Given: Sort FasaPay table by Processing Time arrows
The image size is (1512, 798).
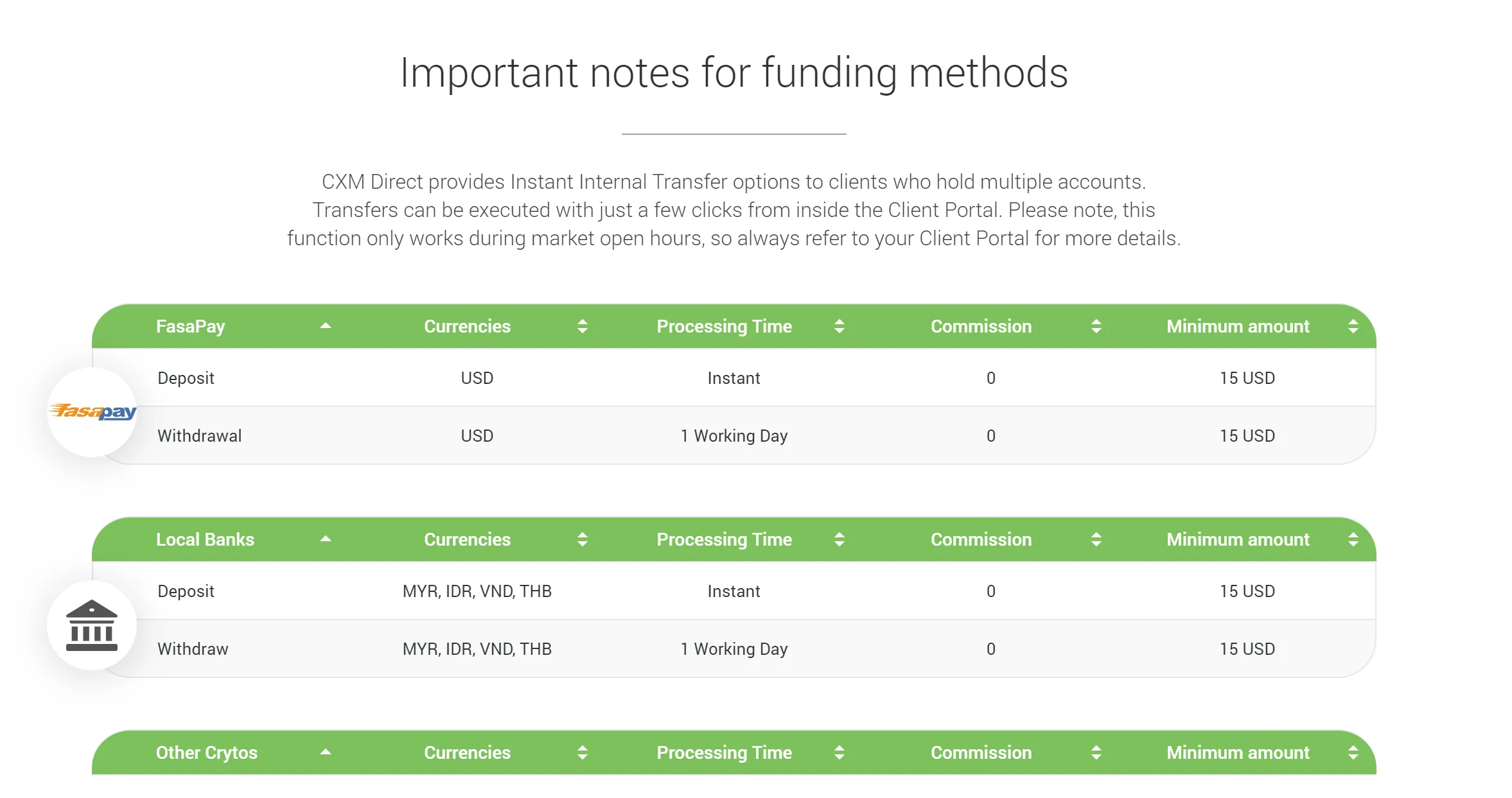Looking at the screenshot, I should [840, 326].
